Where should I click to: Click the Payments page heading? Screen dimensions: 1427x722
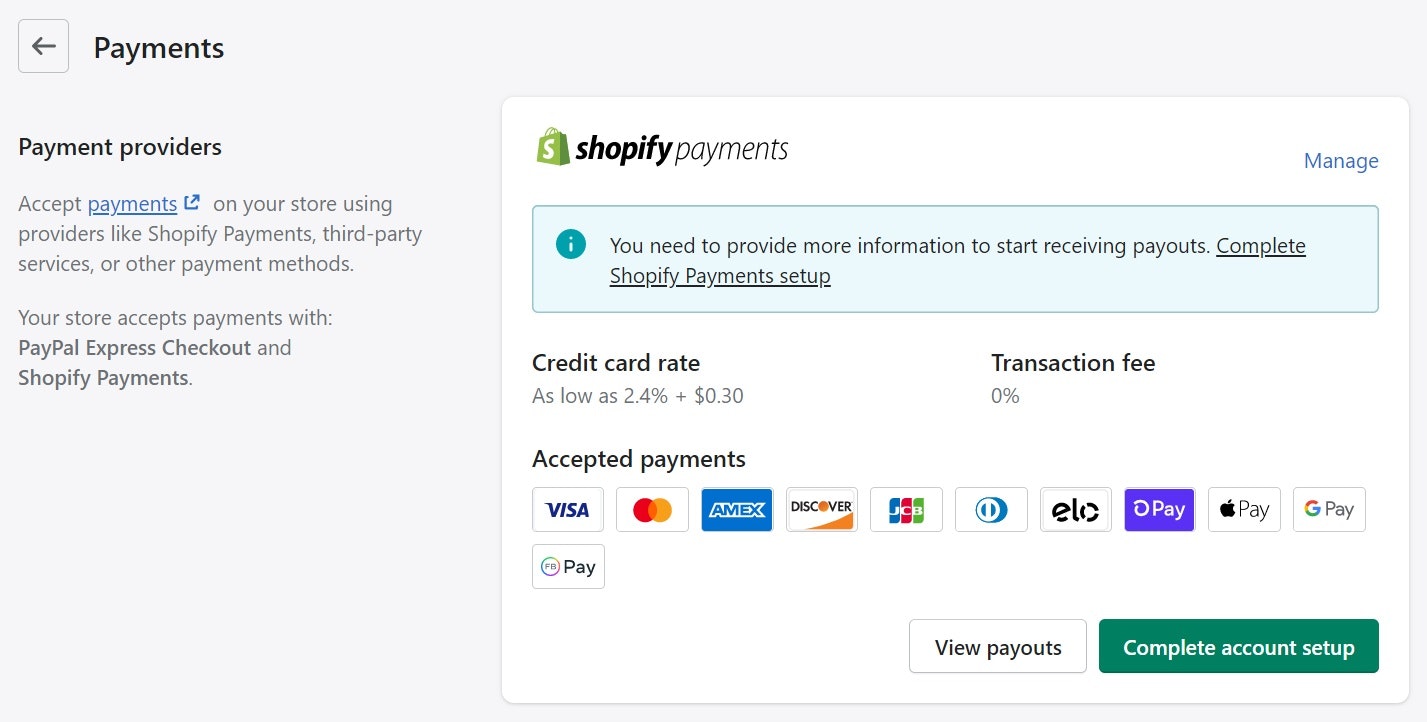159,48
